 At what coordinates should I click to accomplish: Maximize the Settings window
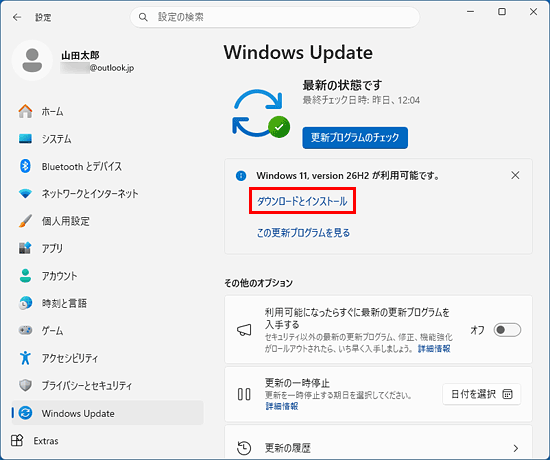(x=502, y=12)
